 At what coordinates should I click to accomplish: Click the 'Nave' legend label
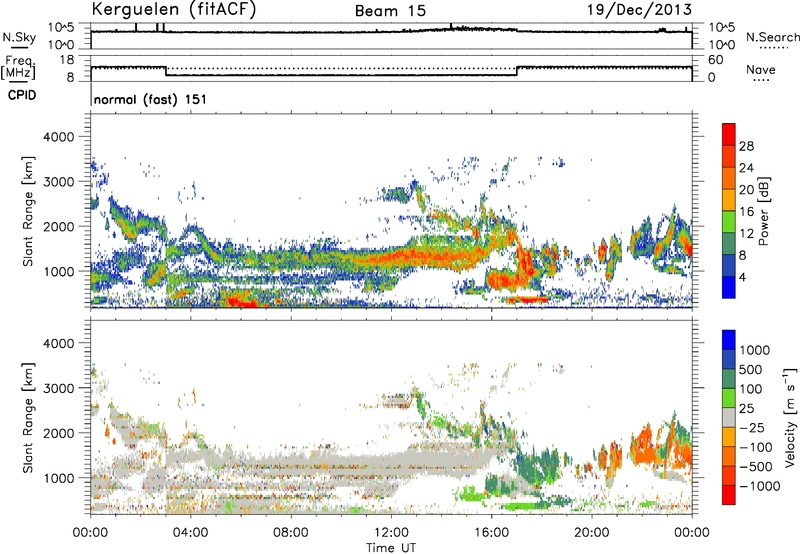click(x=761, y=70)
